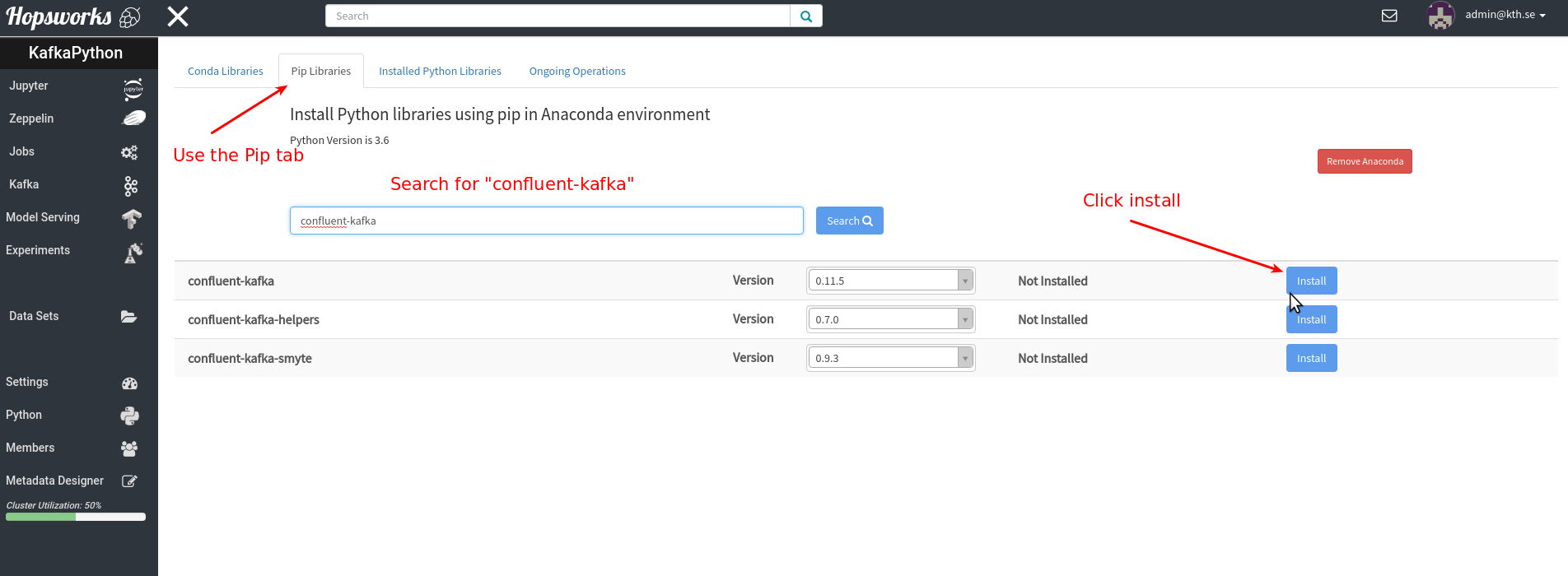The height and width of the screenshot is (576, 1568).
Task: Install the confluent-kafka library
Action: pyautogui.click(x=1311, y=281)
